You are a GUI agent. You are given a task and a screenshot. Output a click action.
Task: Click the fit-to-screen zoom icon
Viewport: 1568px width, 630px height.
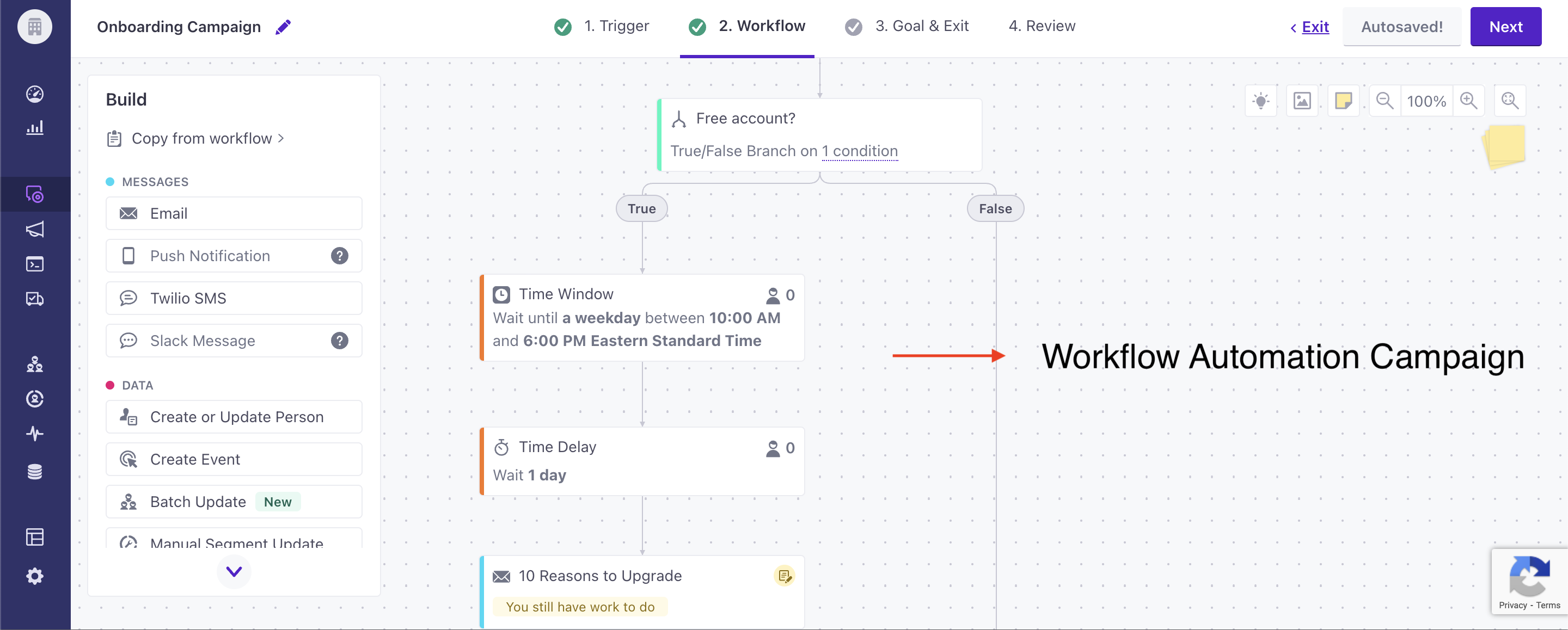coord(1510,101)
